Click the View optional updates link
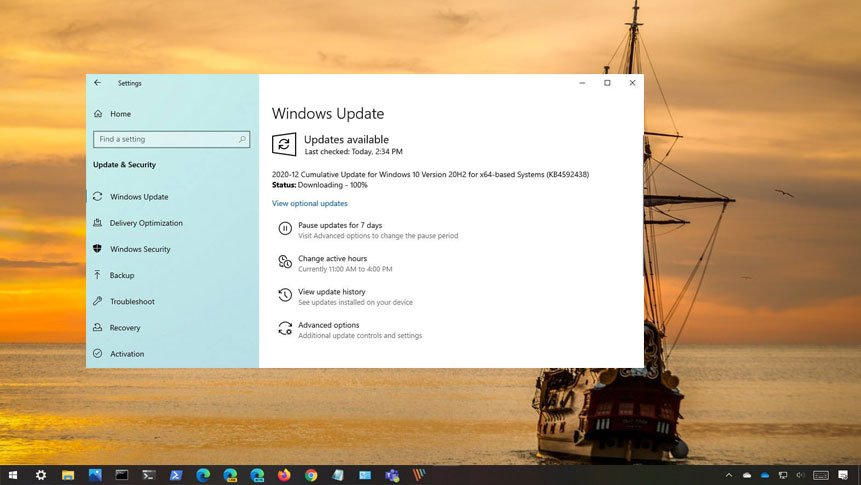 point(310,203)
